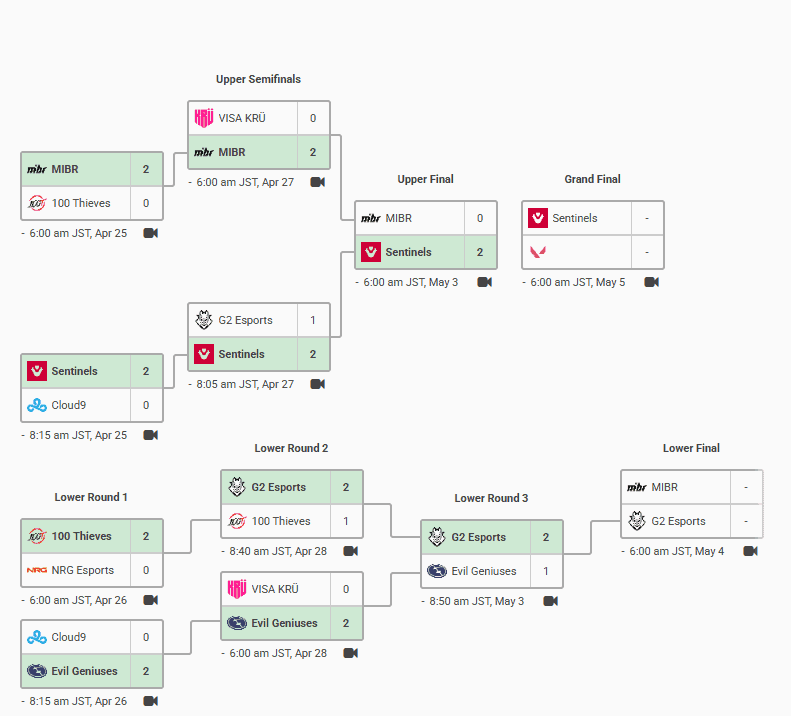791x716 pixels.
Task: Click the VISA KRÜ logo in Upper Semifinals
Action: click(204, 118)
